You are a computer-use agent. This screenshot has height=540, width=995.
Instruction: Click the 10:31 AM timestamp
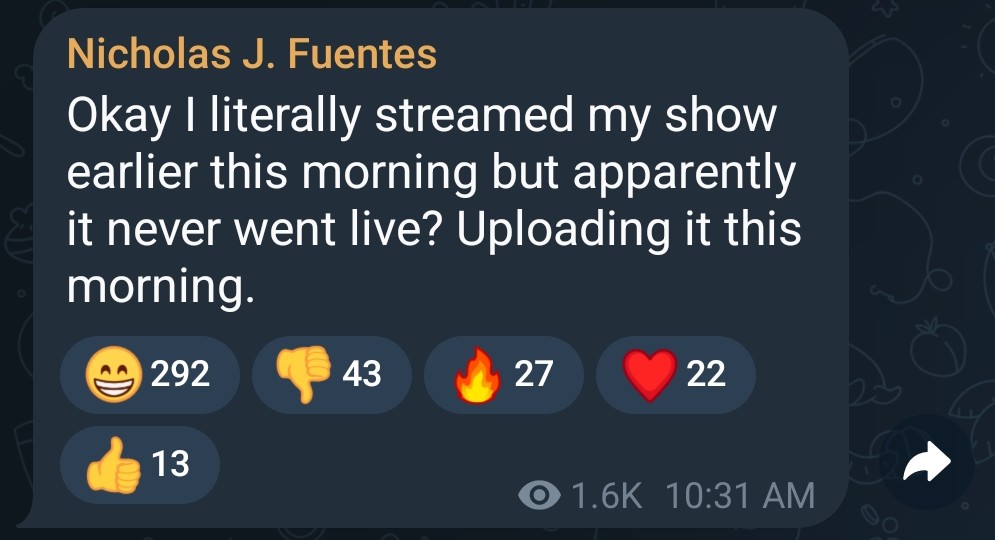[738, 495]
